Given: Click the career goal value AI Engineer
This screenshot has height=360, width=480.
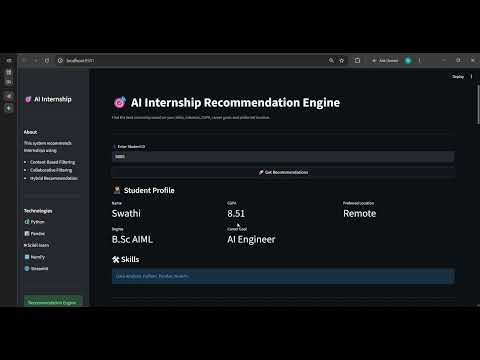Looking at the screenshot, I should coord(251,239).
